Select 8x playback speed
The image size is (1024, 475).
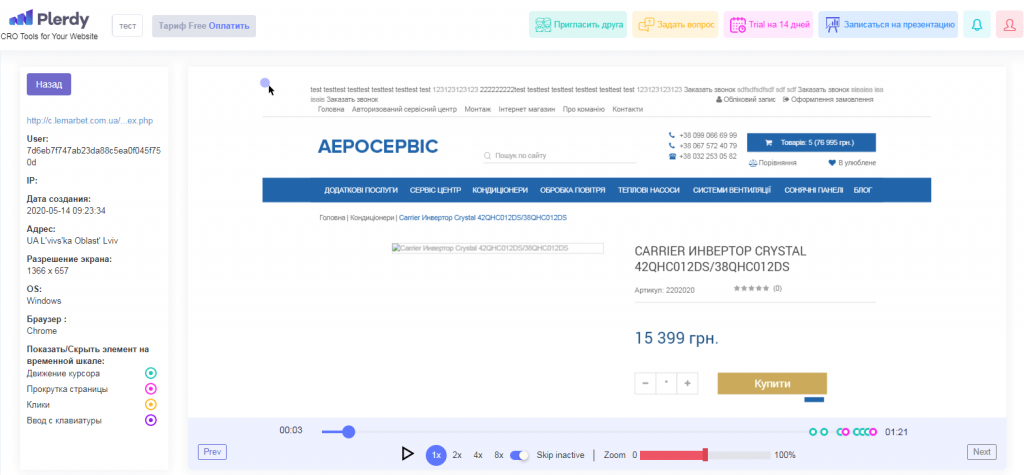498,455
